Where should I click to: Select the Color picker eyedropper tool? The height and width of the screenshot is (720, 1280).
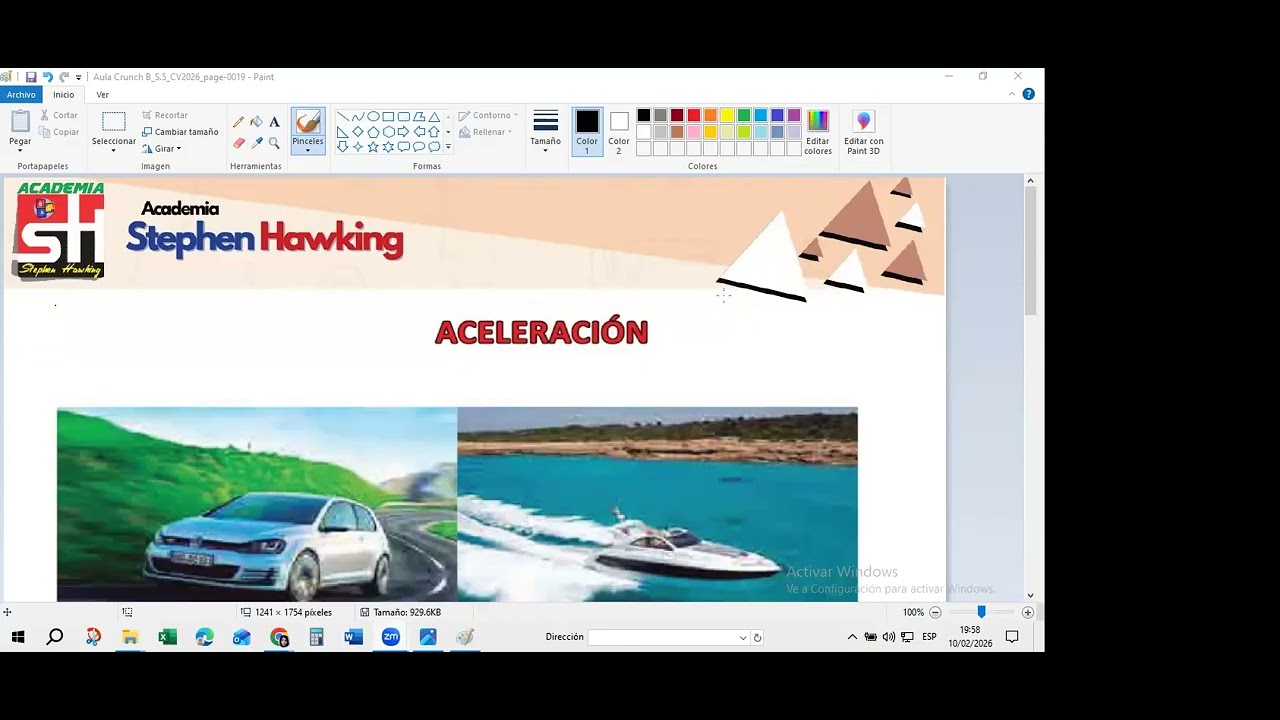[257, 143]
